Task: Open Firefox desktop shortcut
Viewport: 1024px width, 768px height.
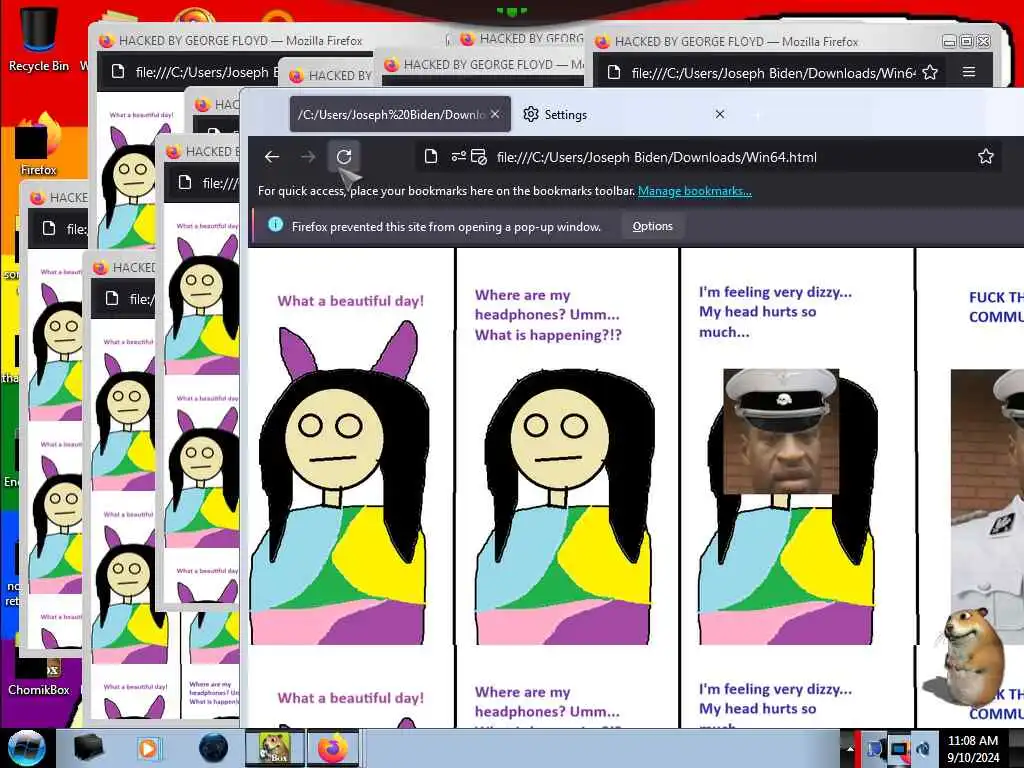Action: [x=38, y=144]
